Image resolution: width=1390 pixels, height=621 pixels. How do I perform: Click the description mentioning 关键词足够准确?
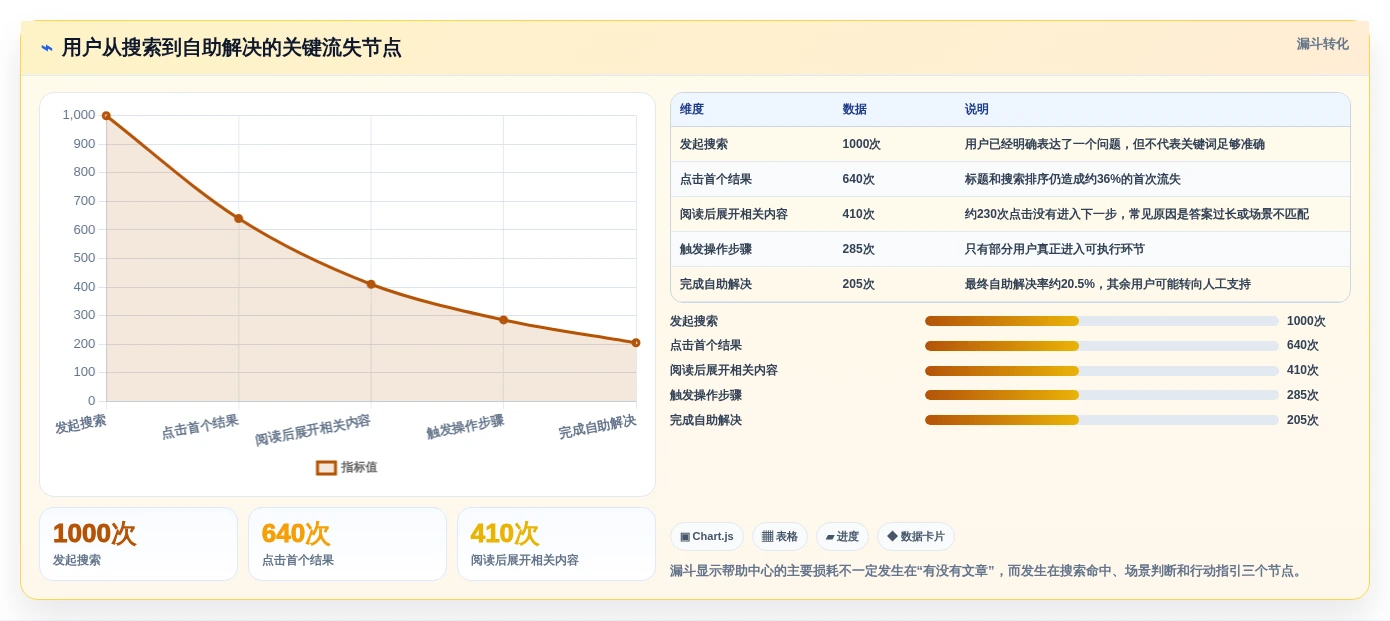[1115, 145]
